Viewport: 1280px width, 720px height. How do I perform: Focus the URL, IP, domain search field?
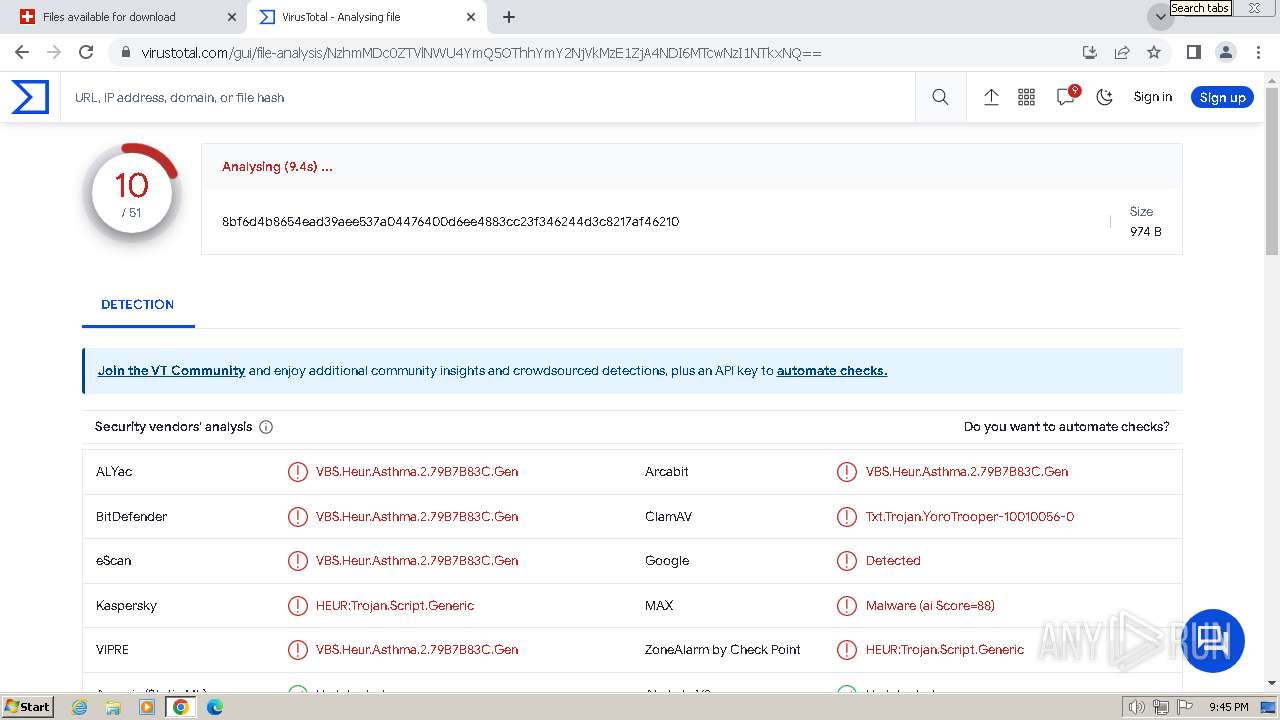click(490, 97)
